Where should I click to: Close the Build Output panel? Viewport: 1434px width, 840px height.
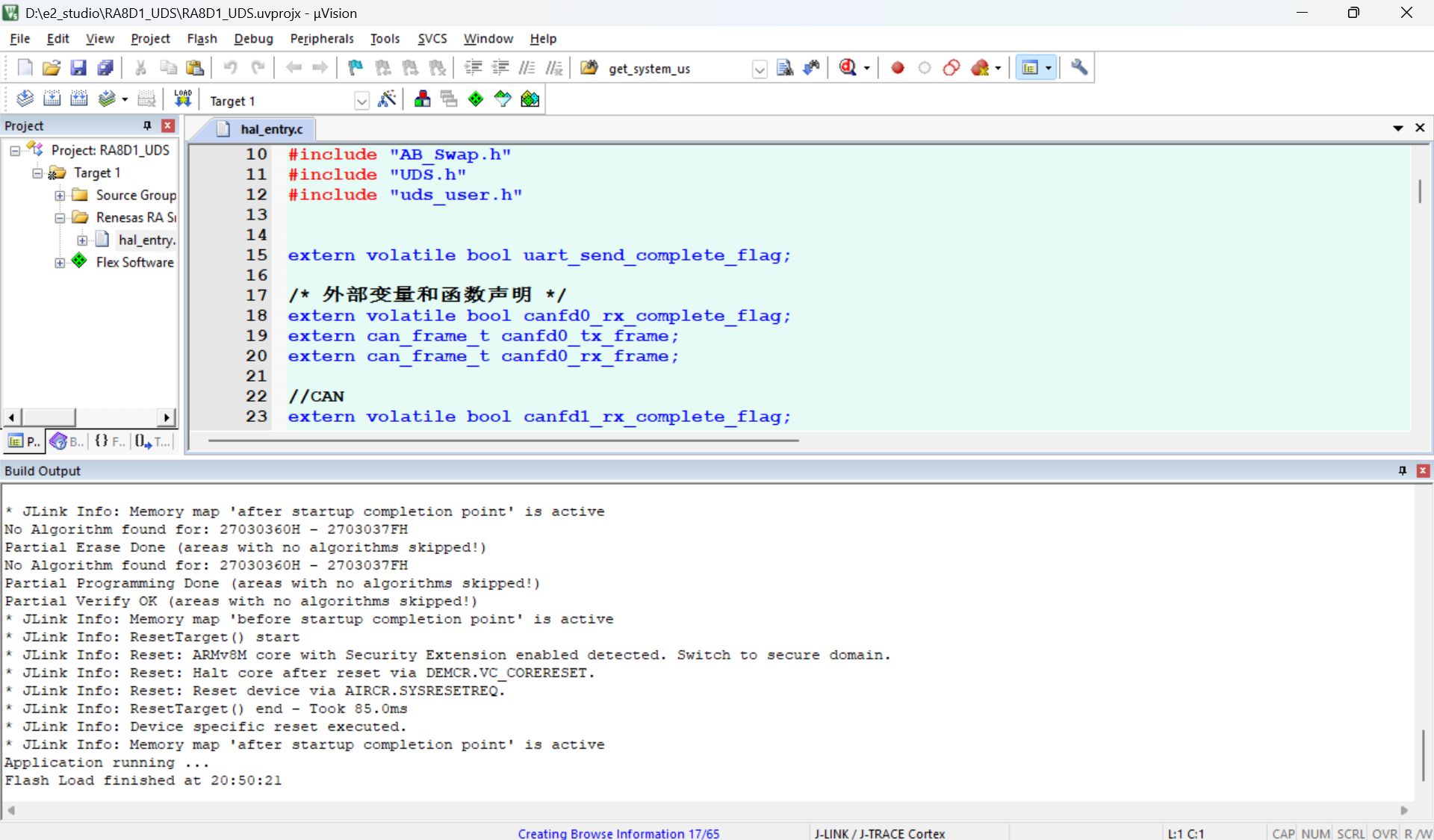click(1423, 470)
